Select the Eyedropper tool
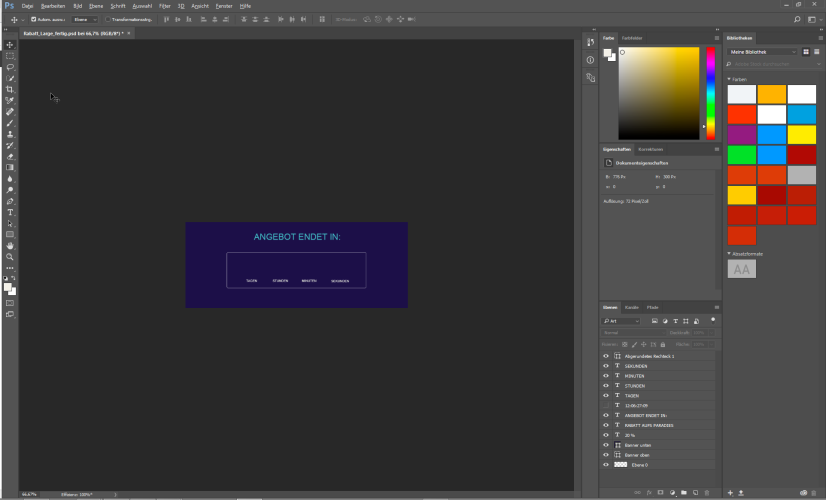 pos(10,101)
